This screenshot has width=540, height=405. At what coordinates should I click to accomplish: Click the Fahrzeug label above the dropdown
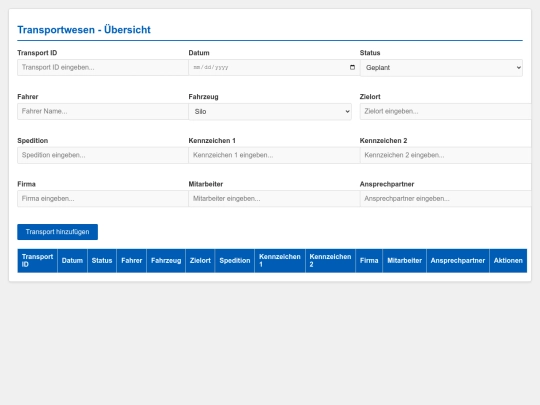204,97
